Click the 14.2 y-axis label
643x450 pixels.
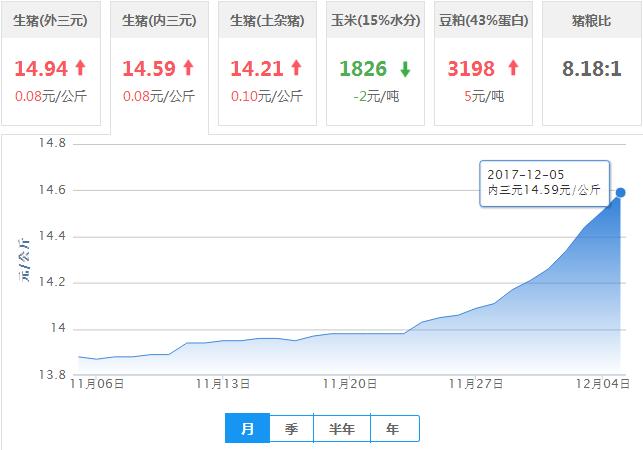(x=52, y=282)
